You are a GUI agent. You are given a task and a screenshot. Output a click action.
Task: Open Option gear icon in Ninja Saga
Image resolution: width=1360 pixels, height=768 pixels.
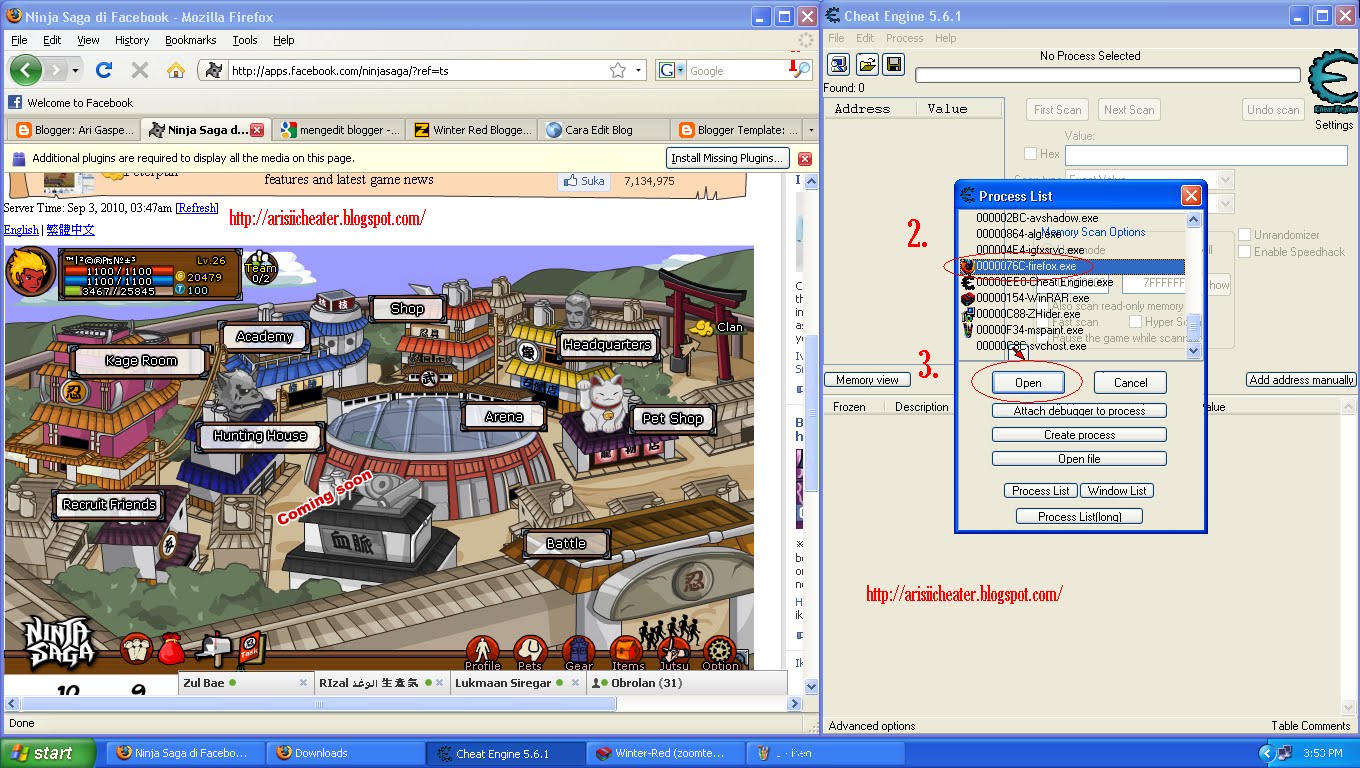(720, 653)
